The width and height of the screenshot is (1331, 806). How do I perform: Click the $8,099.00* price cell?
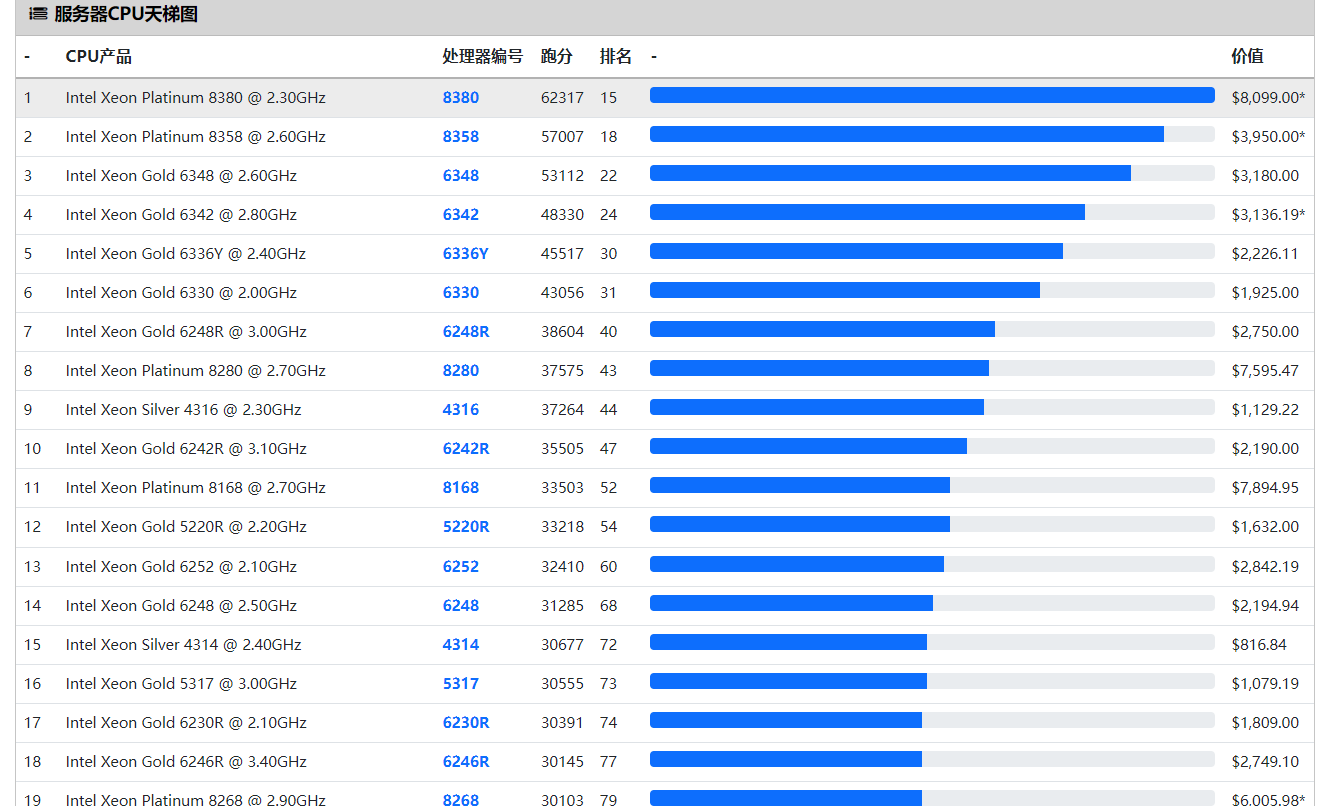click(1268, 98)
